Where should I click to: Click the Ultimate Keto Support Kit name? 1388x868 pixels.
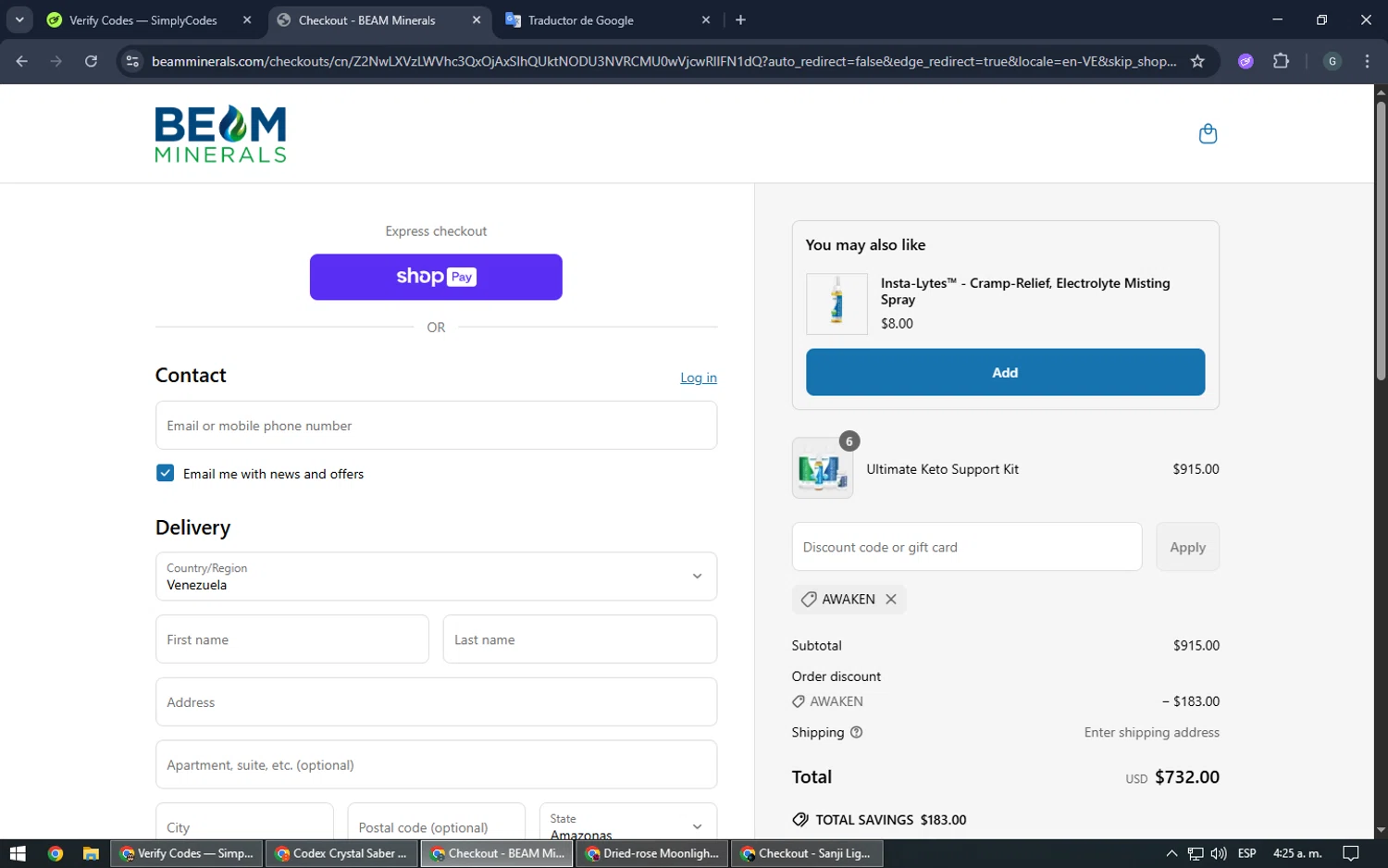[942, 469]
